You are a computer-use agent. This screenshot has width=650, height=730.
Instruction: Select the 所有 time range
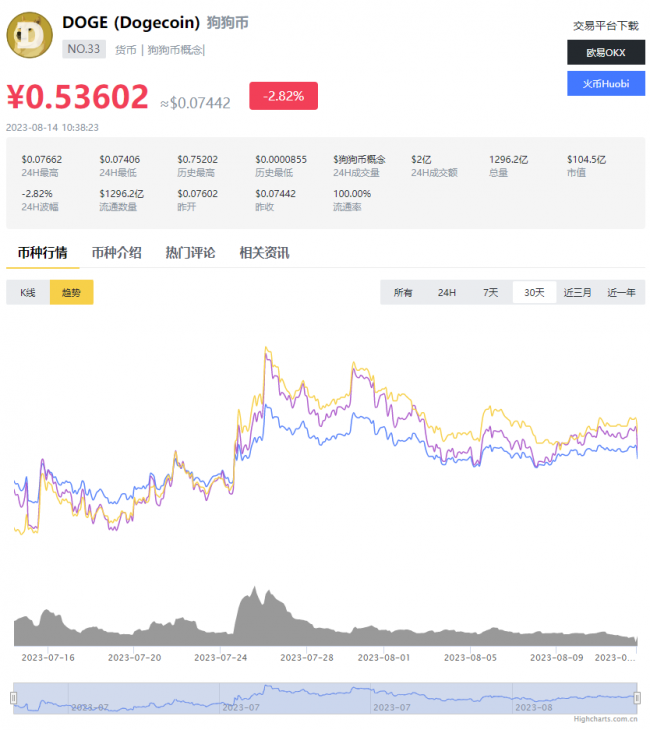coord(403,292)
